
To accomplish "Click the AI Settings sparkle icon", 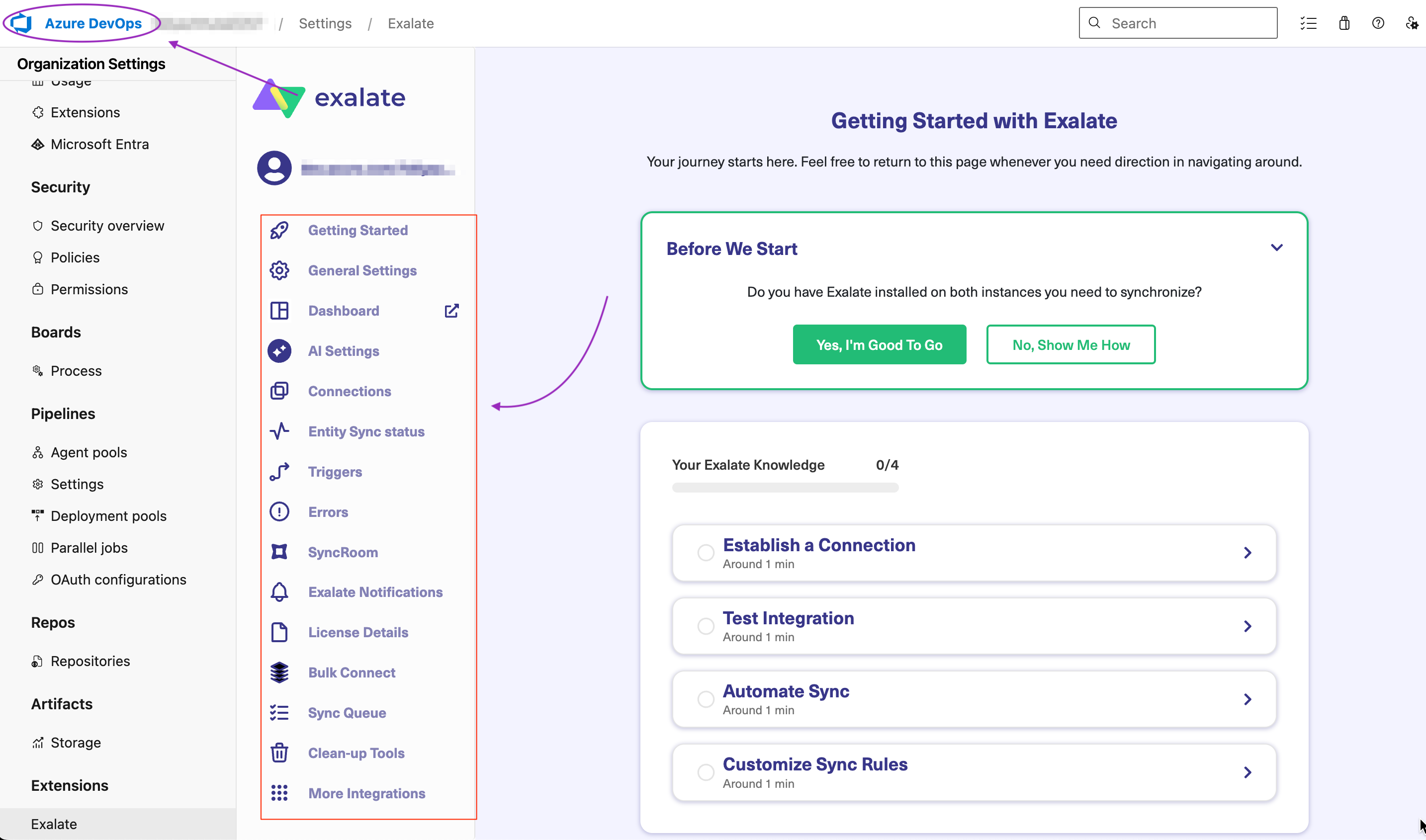I will [x=279, y=351].
